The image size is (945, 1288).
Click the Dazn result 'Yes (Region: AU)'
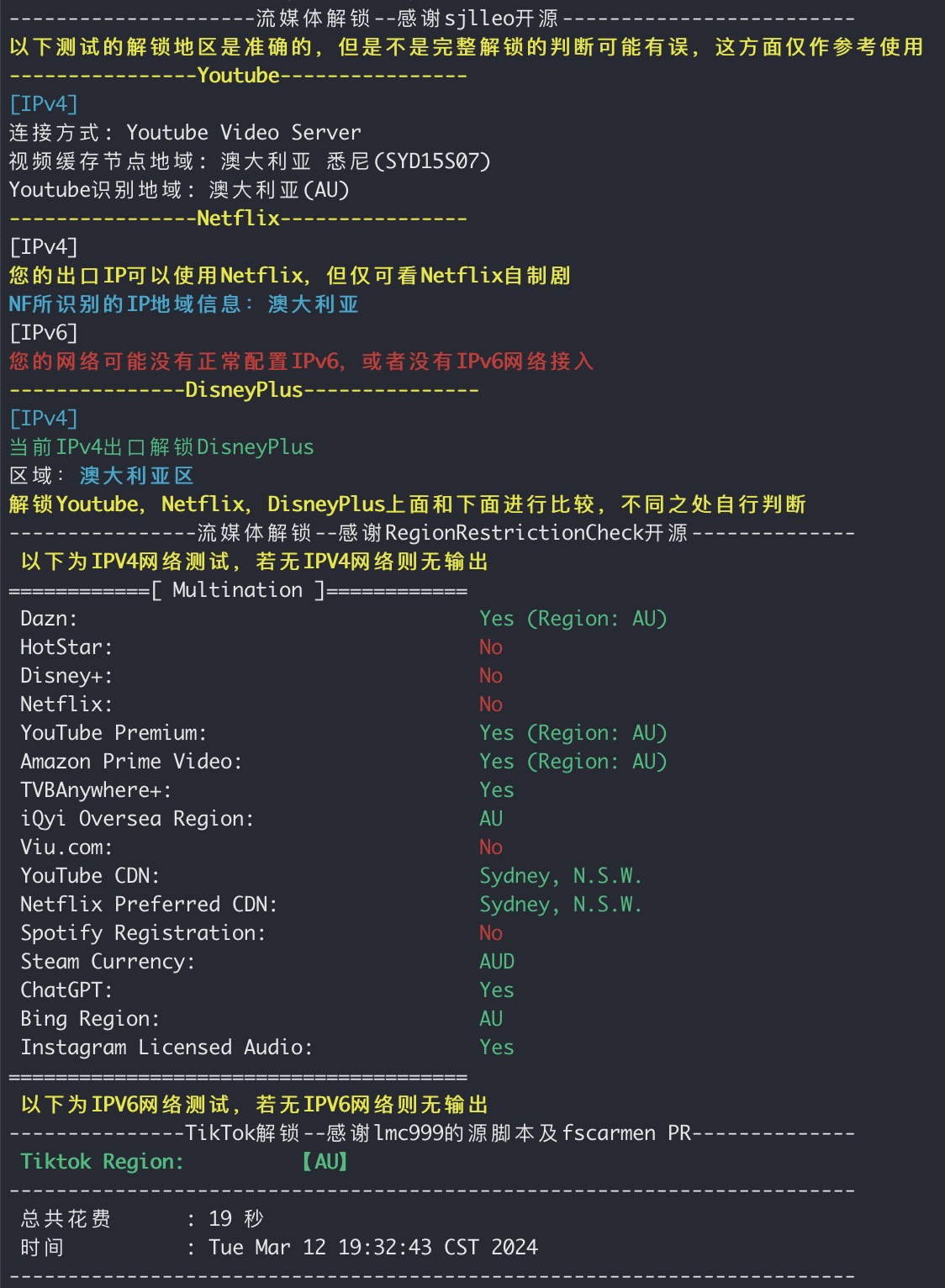tap(573, 619)
